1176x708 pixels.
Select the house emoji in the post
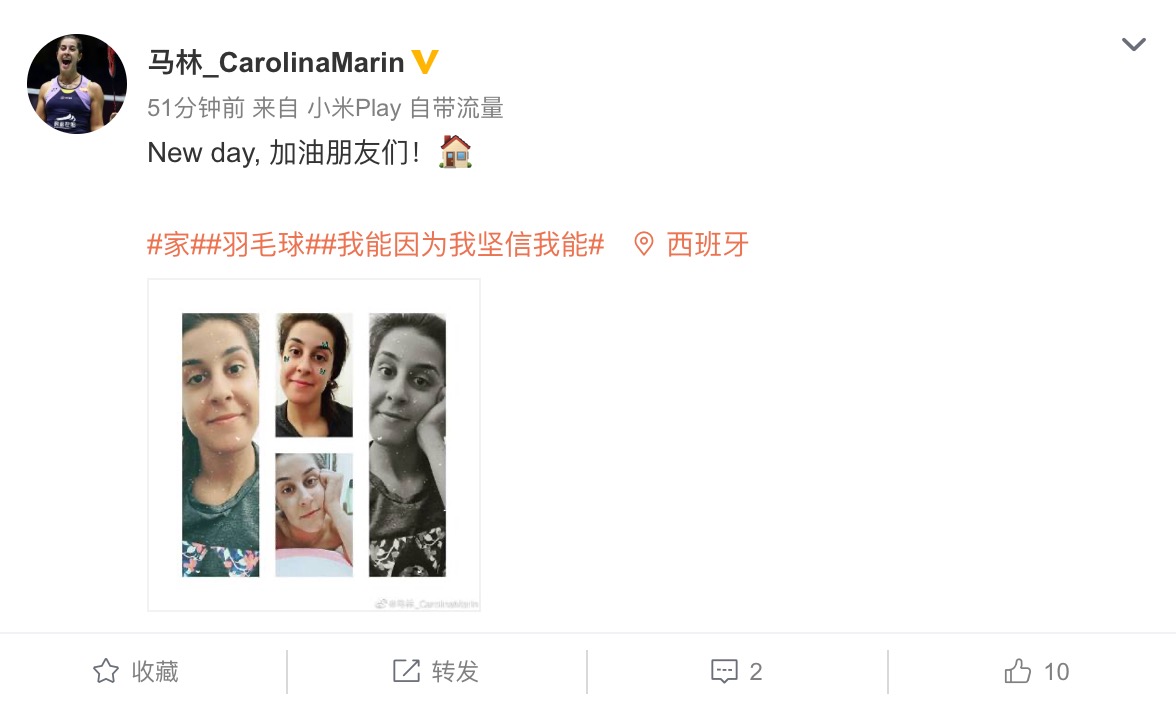pos(455,152)
